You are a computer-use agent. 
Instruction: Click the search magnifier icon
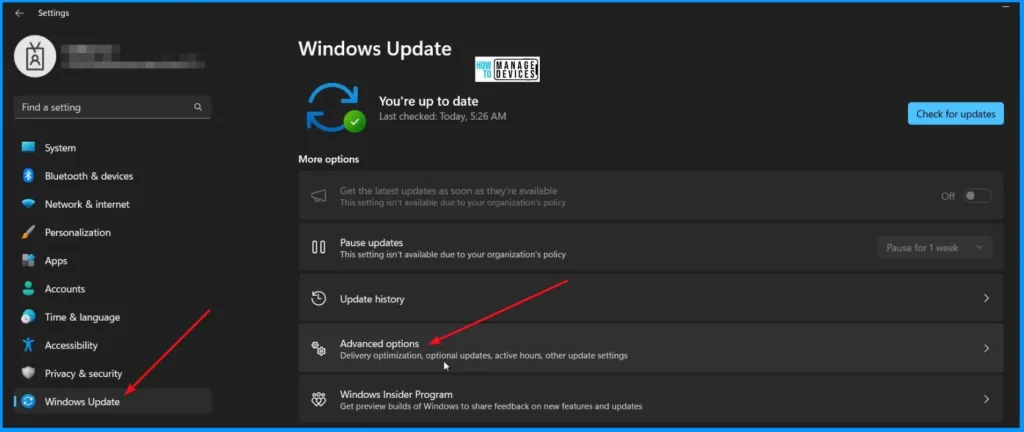tap(198, 107)
